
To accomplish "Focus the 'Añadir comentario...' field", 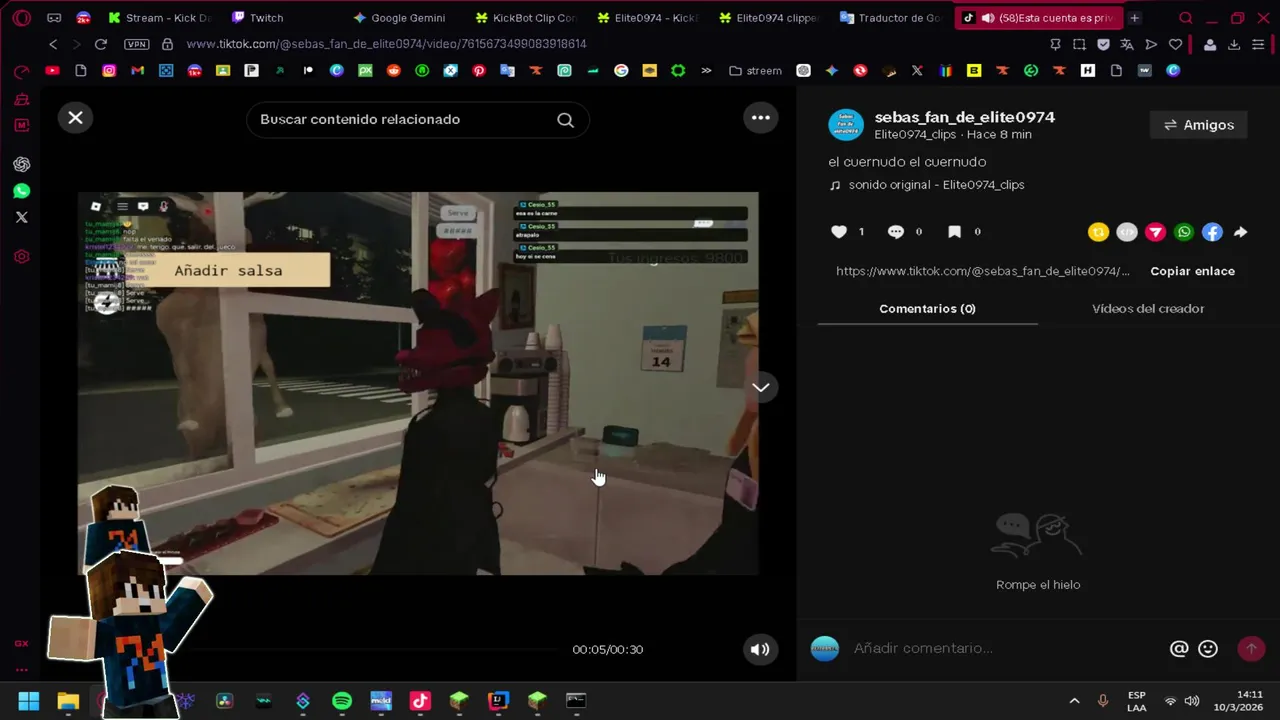I will tap(1005, 649).
